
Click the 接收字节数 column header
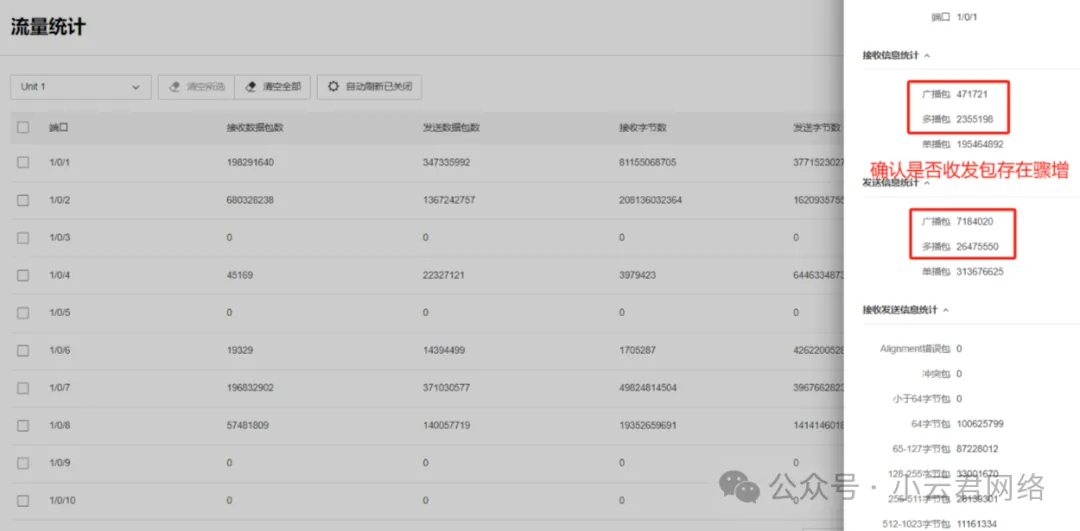coord(642,128)
